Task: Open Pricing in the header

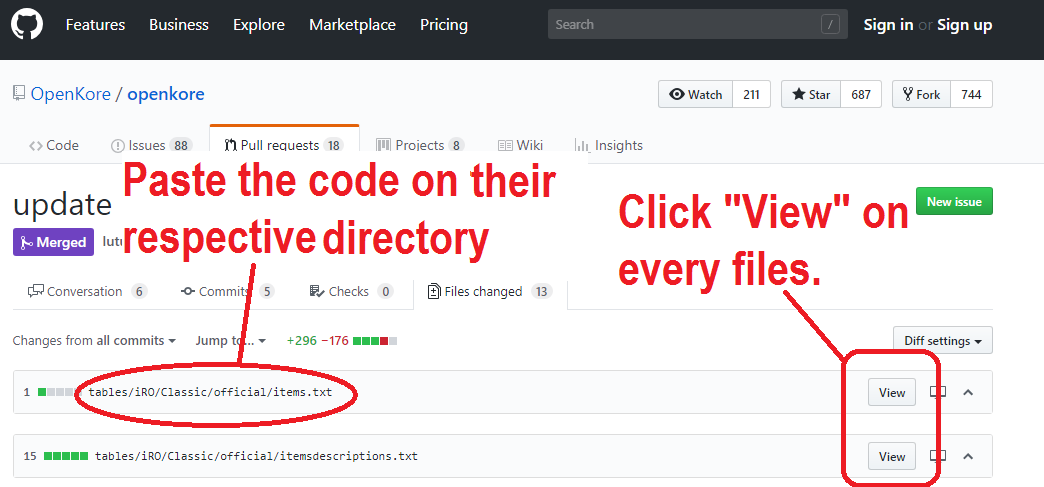Action: click(443, 25)
